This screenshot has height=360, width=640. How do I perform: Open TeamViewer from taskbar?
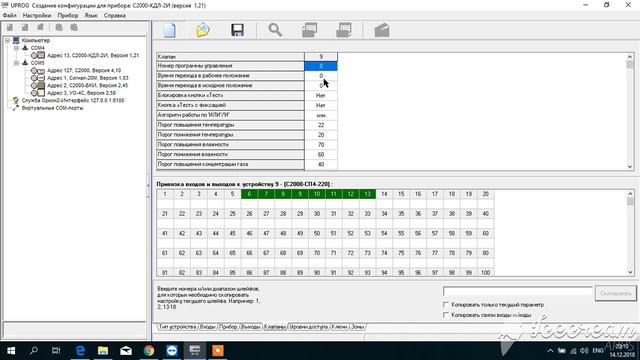172,351
